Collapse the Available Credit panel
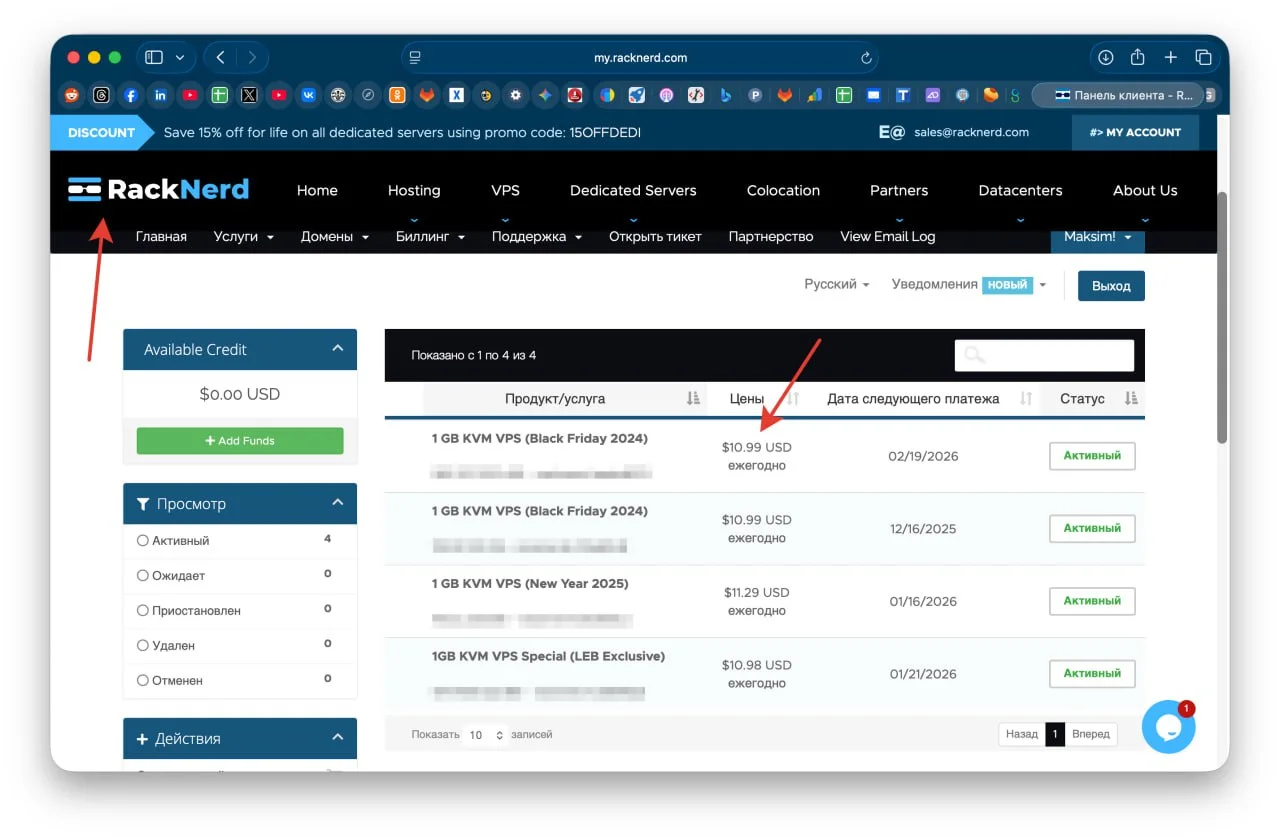 click(337, 349)
